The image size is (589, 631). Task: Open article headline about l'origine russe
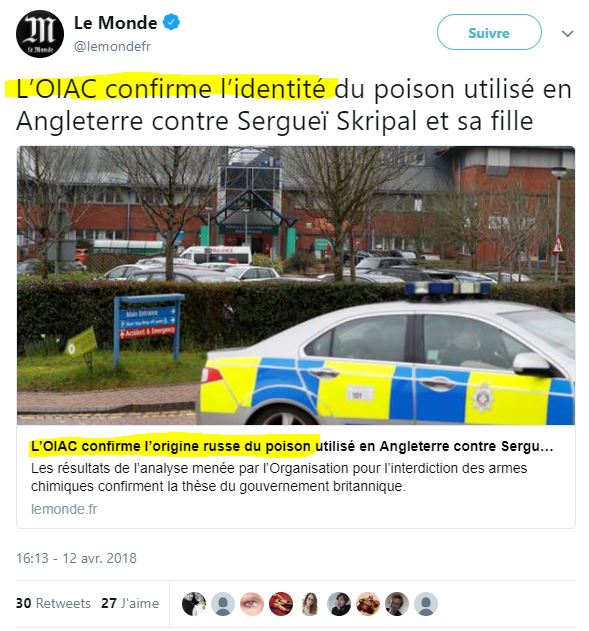point(292,446)
